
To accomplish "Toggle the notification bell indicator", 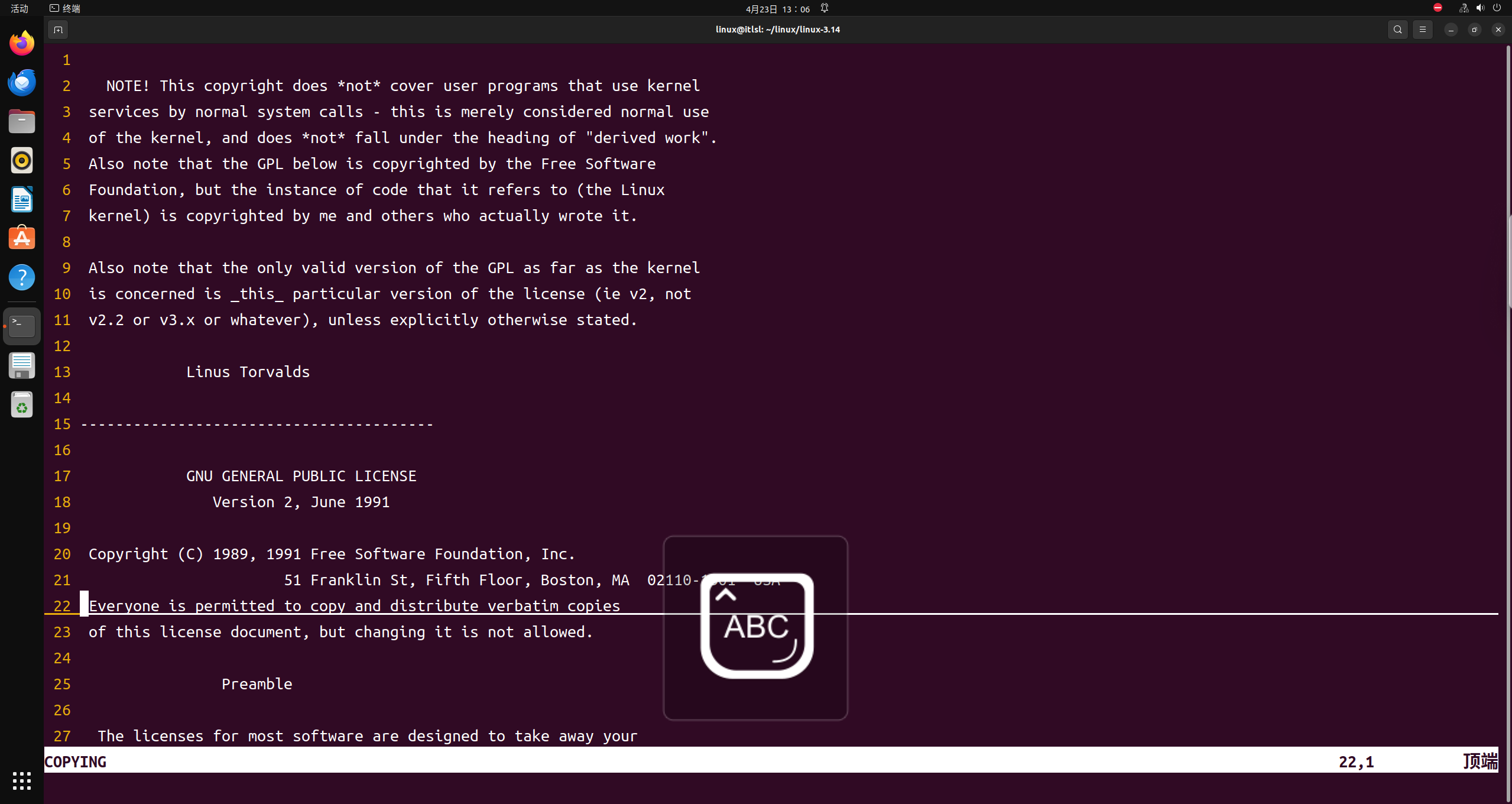I will 825,8.
